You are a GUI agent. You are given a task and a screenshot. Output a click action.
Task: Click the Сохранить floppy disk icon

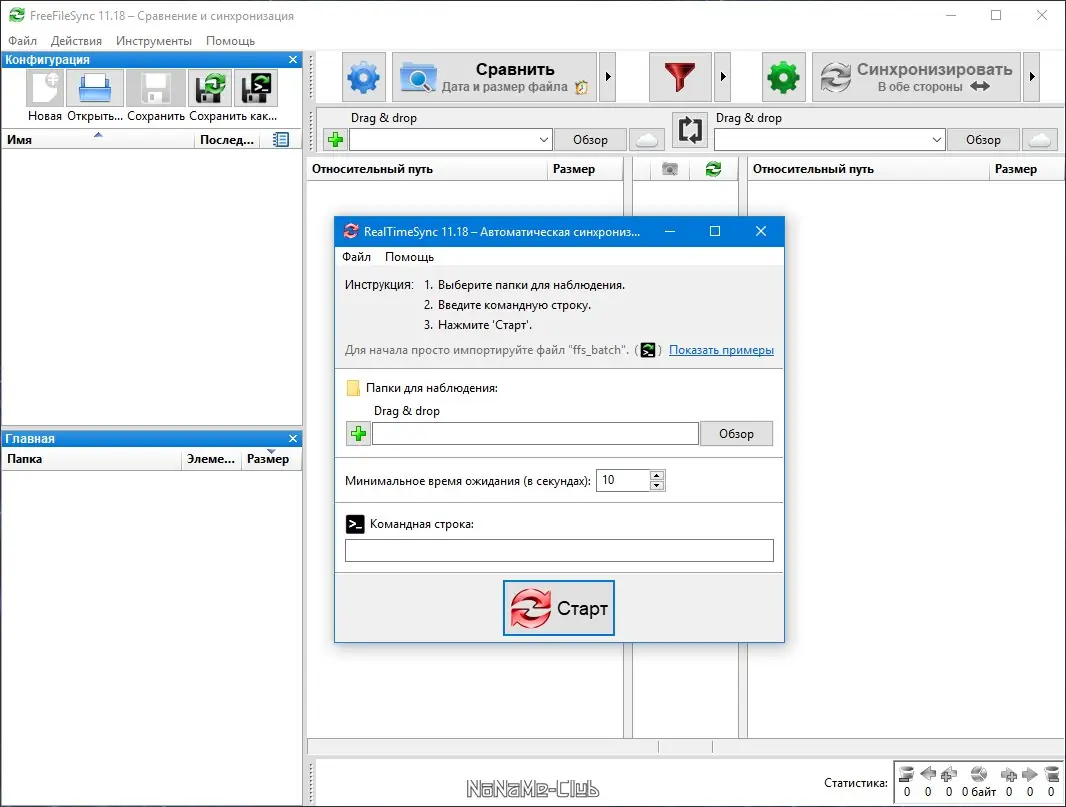click(156, 88)
